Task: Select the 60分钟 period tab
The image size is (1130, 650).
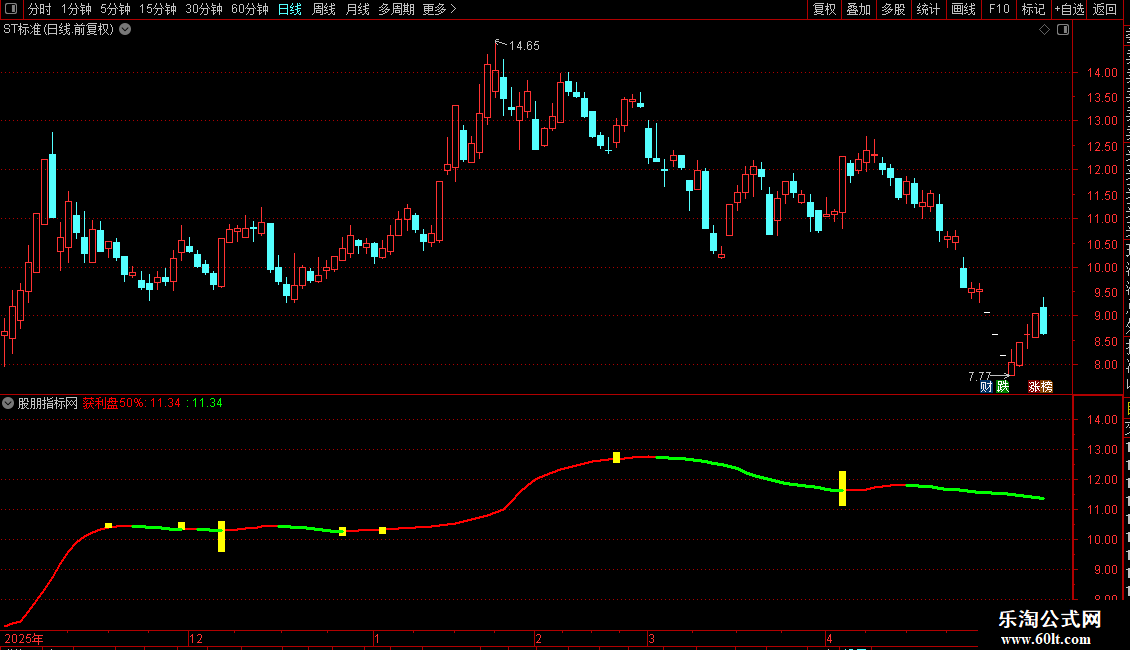Action: [249, 9]
